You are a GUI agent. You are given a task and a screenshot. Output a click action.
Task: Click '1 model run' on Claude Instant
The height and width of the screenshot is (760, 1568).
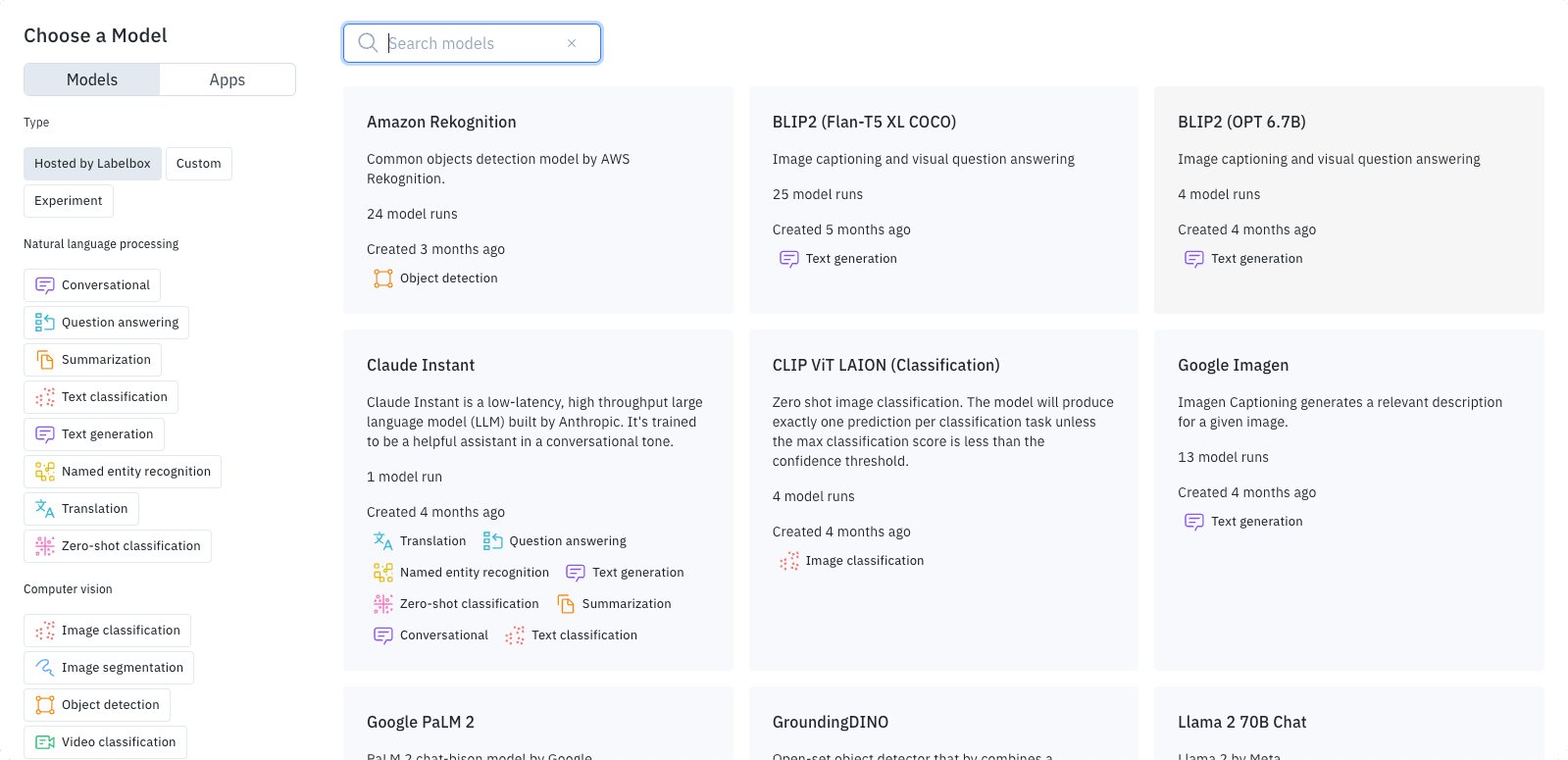point(404,477)
